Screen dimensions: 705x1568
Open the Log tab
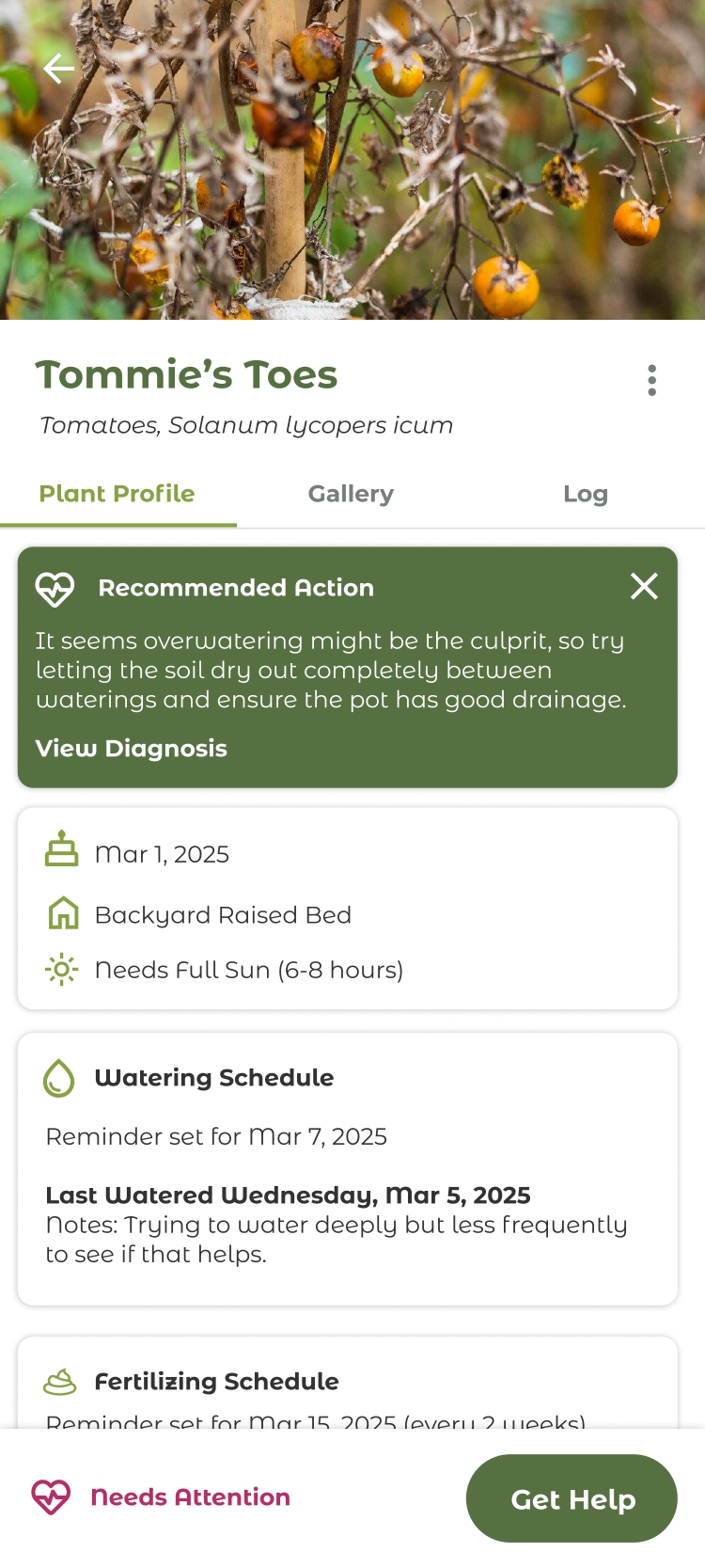tap(585, 494)
